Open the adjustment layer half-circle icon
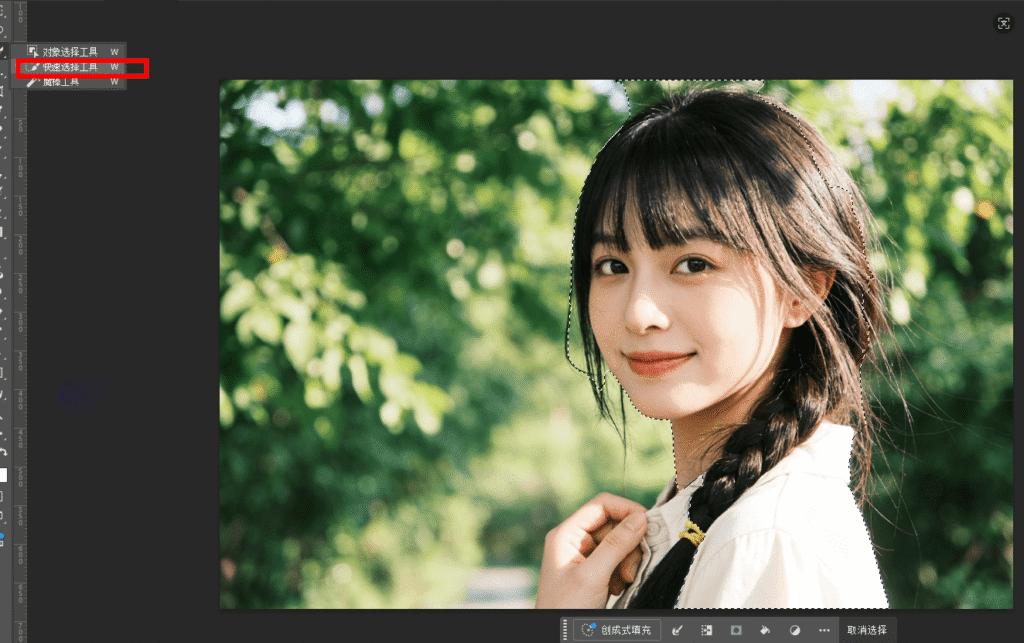 click(x=795, y=630)
